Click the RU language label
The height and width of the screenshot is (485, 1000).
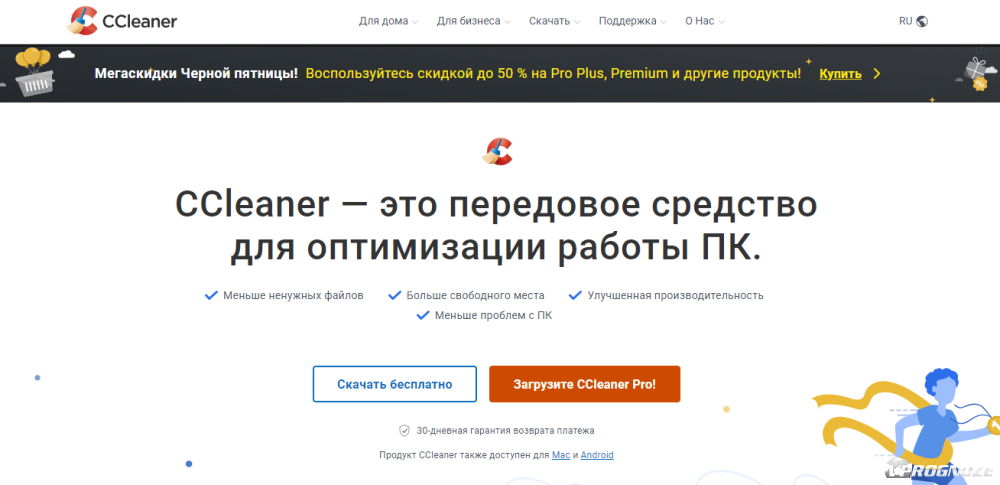click(906, 21)
